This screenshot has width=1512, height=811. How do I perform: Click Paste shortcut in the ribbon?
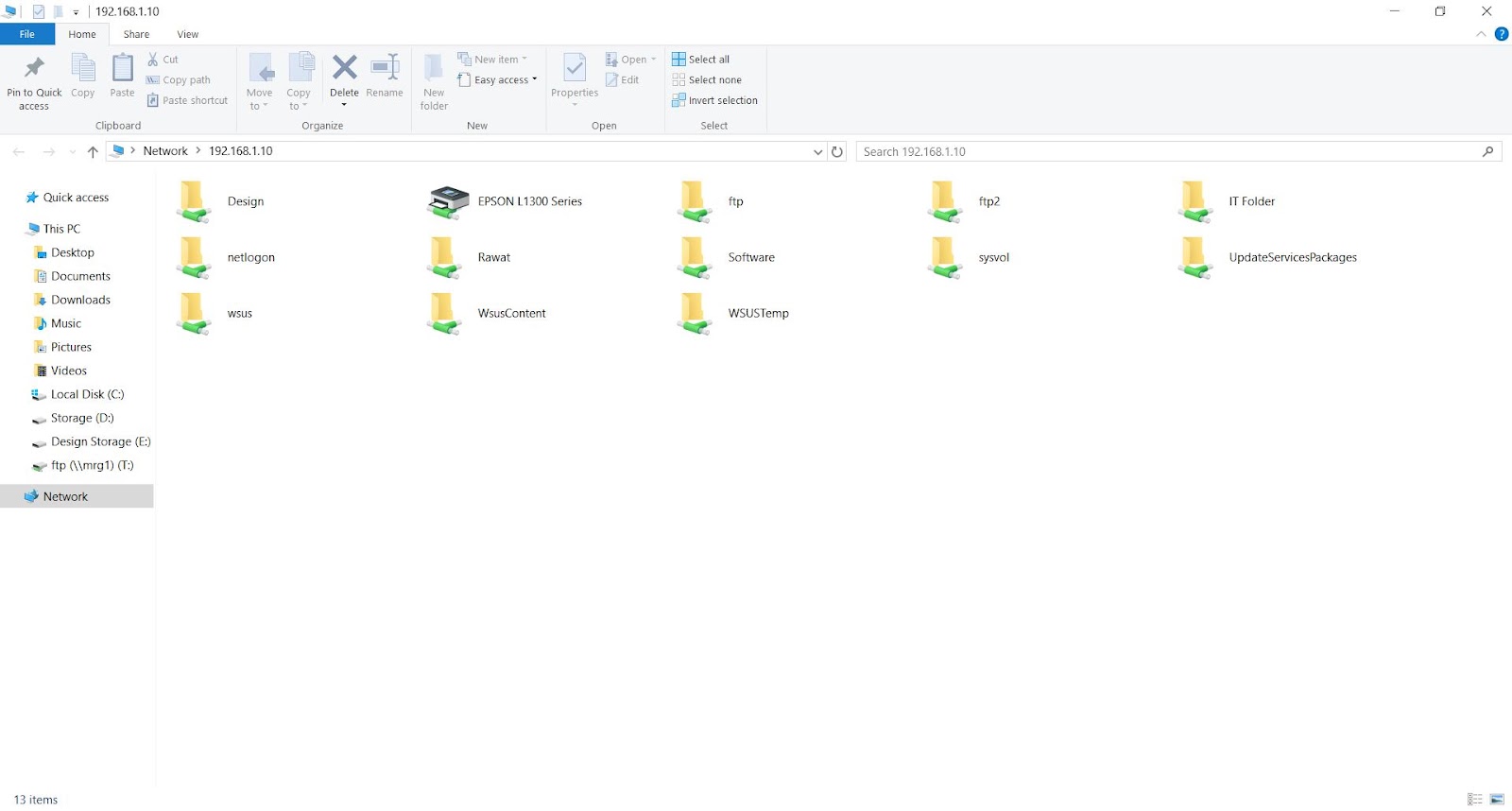pos(187,100)
